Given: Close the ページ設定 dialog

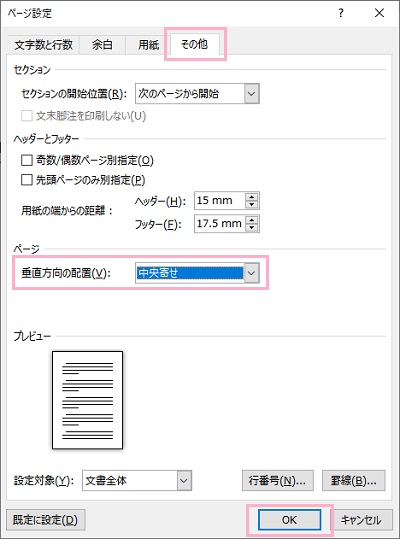Looking at the screenshot, I should (379, 13).
